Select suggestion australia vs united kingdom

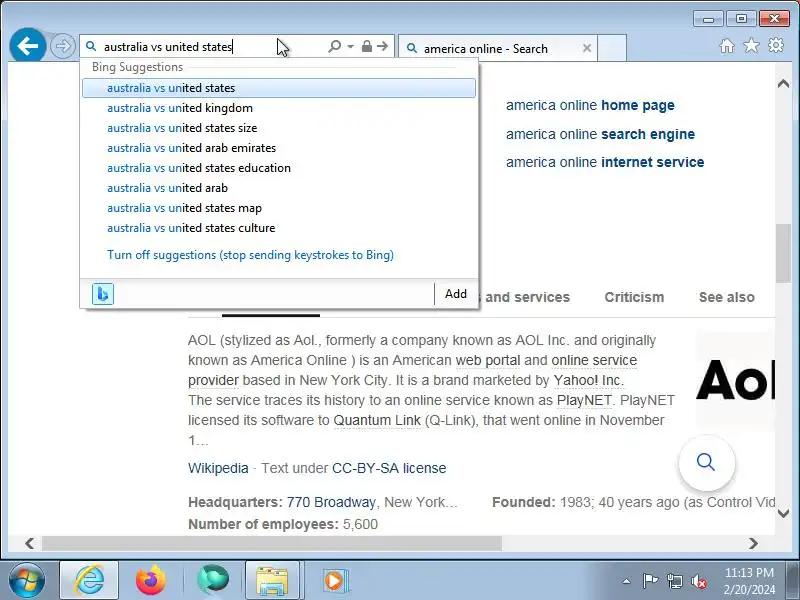coord(279,108)
